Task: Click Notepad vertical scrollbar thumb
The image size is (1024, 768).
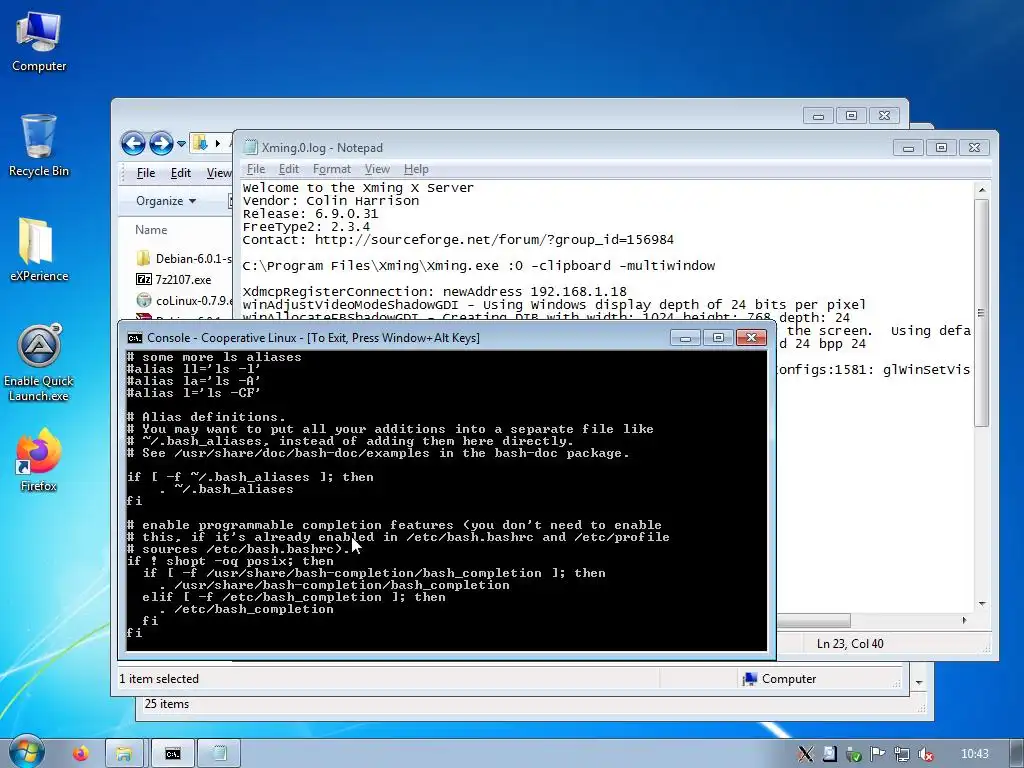Action: click(x=982, y=313)
